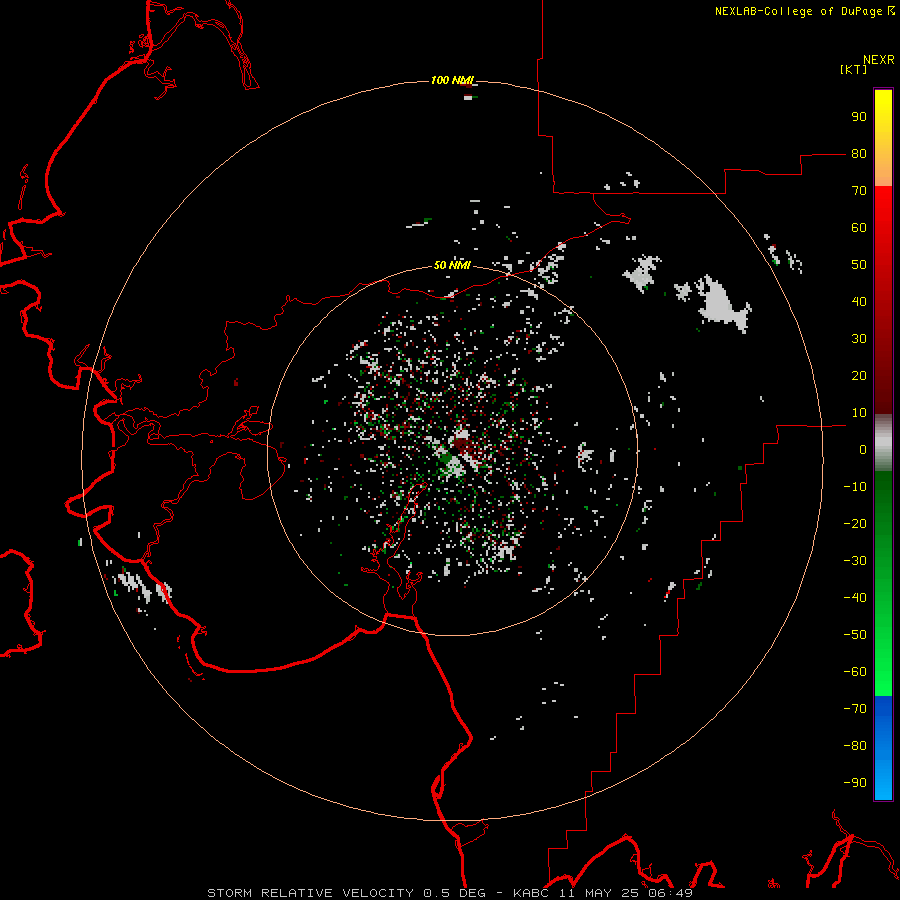Click the -20 value on velocity scale
The width and height of the screenshot is (900, 900).
(855, 524)
